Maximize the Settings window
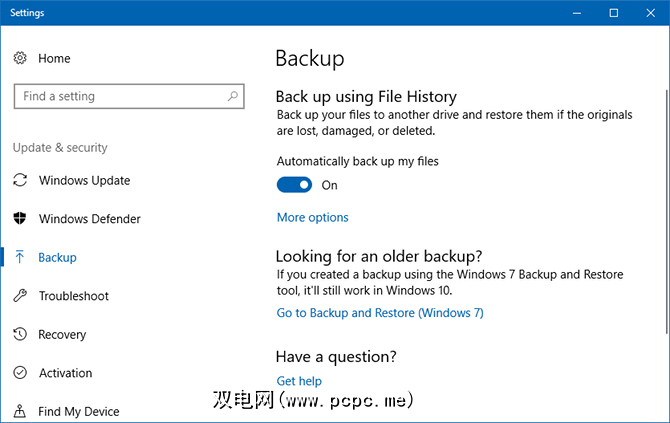This screenshot has width=670, height=423. point(614,13)
